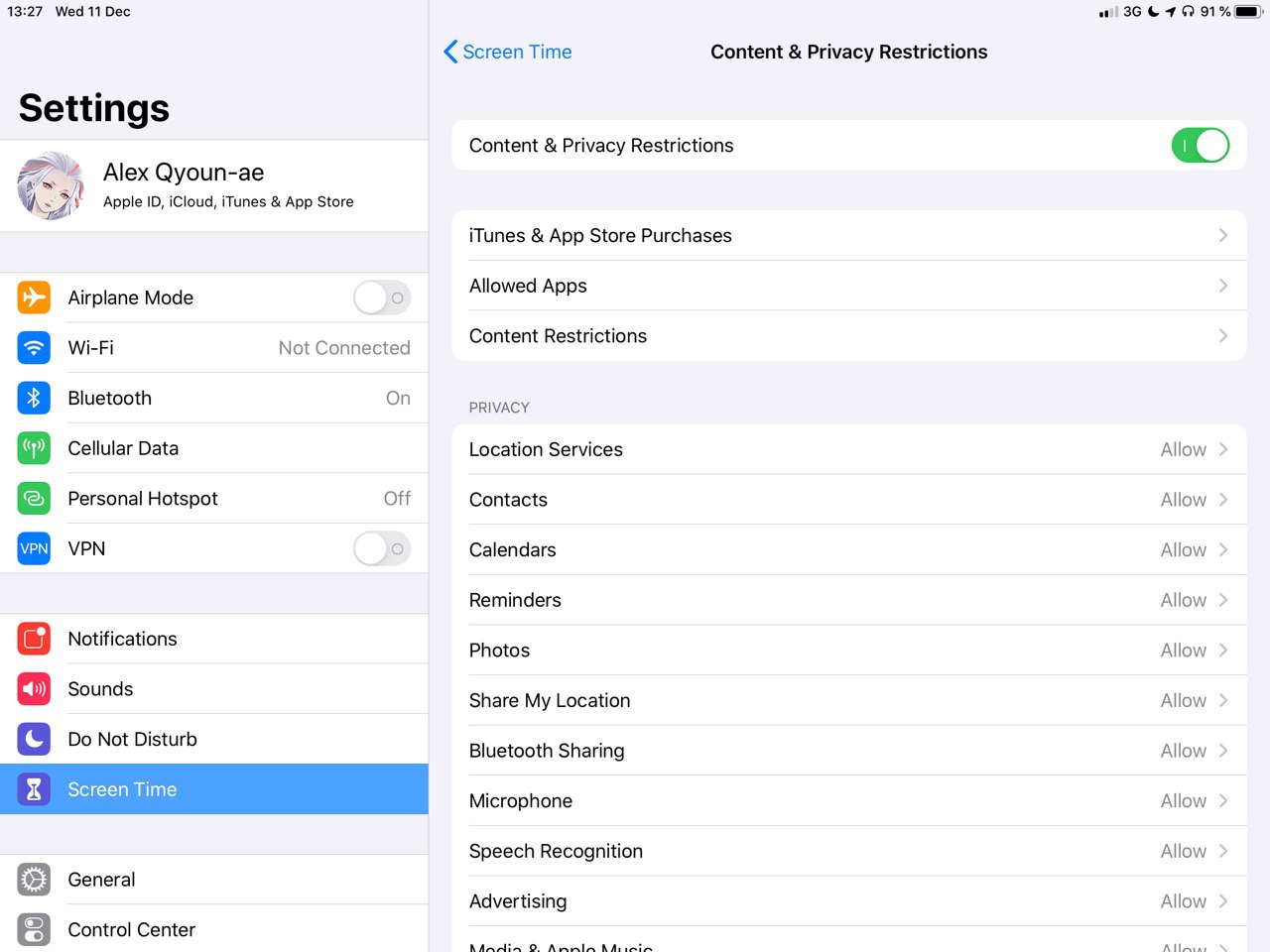Select Control Center in sidebar
The height and width of the screenshot is (952, 1270).
(214, 930)
